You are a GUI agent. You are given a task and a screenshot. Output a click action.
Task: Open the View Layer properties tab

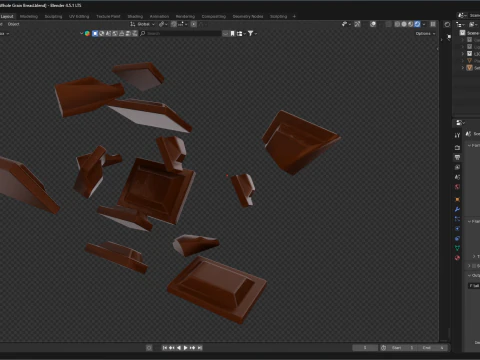click(x=457, y=167)
